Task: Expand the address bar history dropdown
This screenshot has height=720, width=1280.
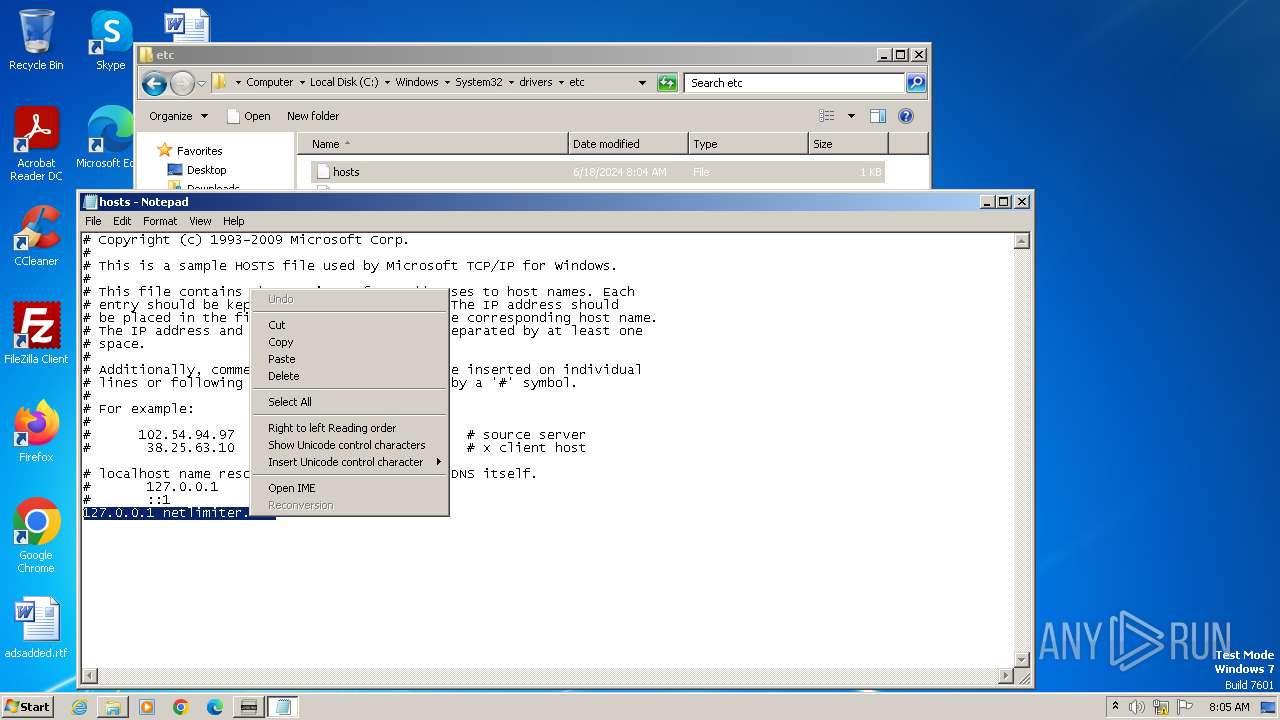Action: pyautogui.click(x=642, y=83)
